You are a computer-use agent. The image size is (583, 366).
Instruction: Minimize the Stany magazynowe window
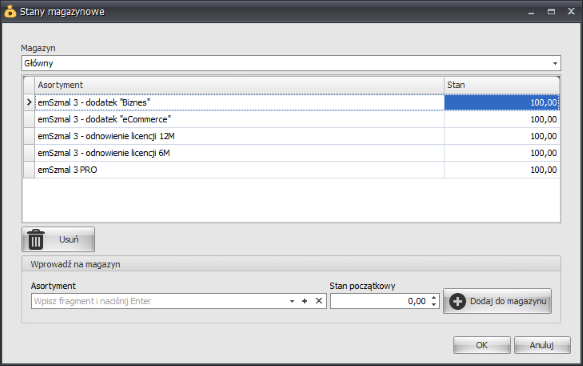pyautogui.click(x=531, y=12)
